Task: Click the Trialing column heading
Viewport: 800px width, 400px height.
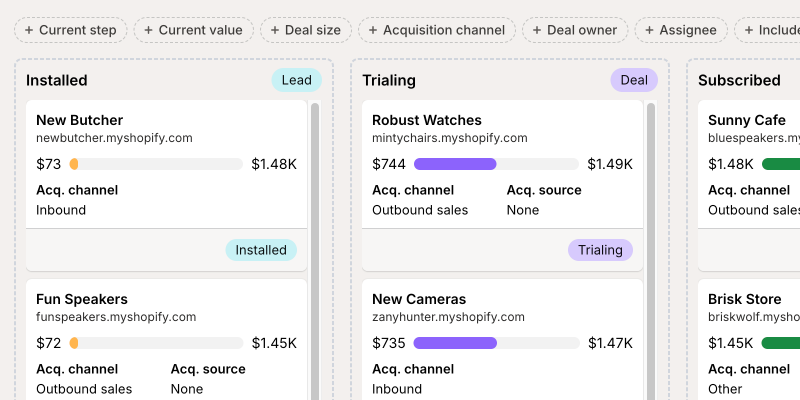Action: tap(389, 81)
